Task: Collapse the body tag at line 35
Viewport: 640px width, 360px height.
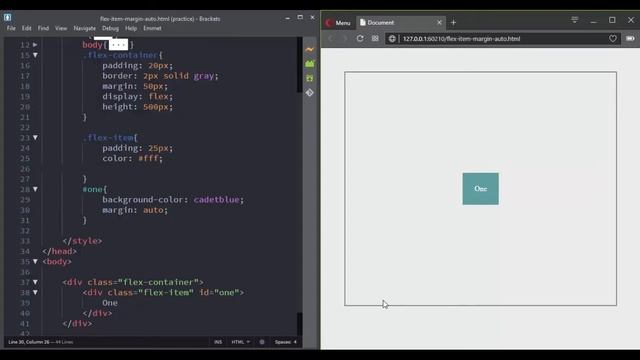Action: (x=35, y=262)
